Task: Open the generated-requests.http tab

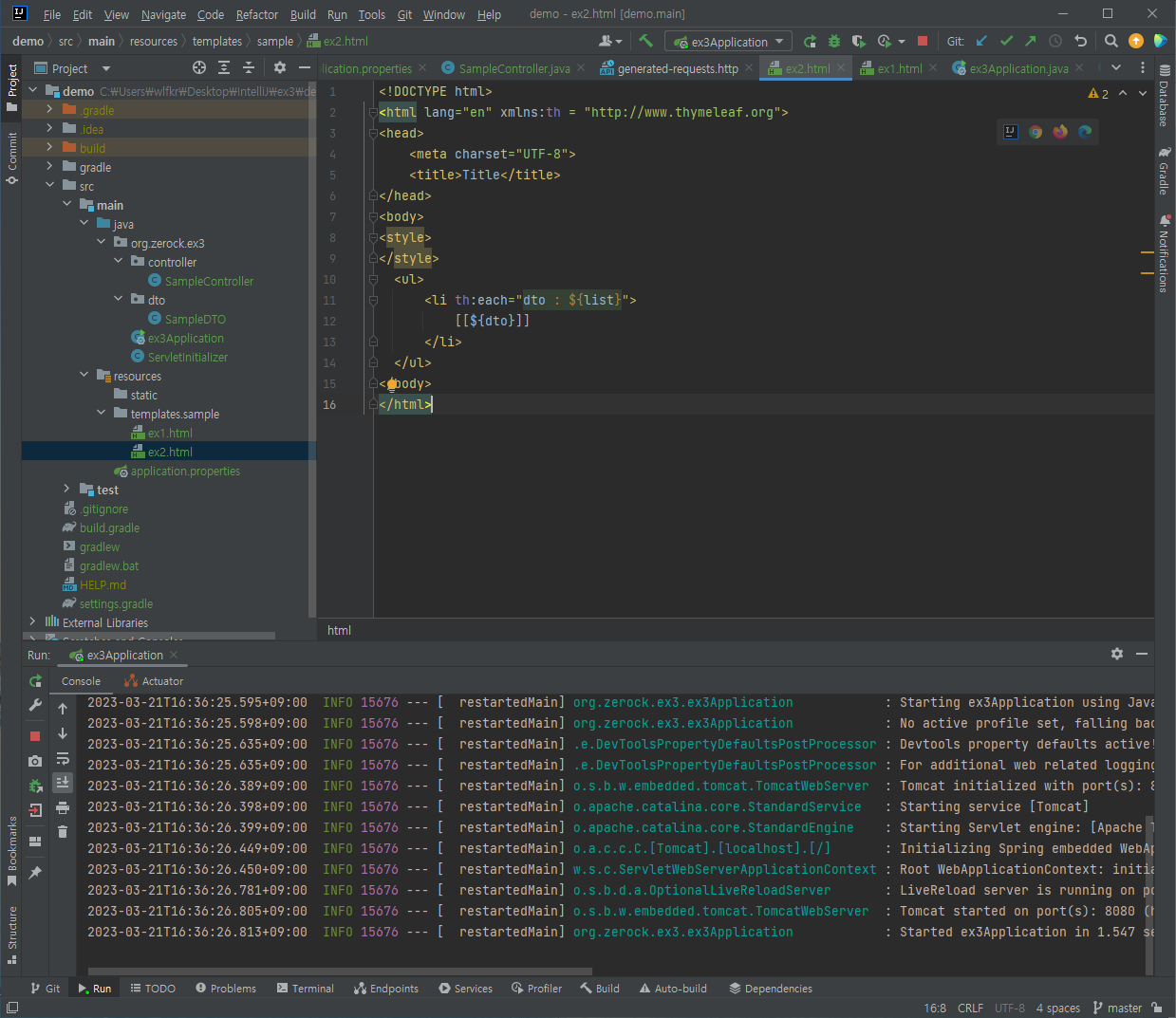Action: [x=677, y=68]
